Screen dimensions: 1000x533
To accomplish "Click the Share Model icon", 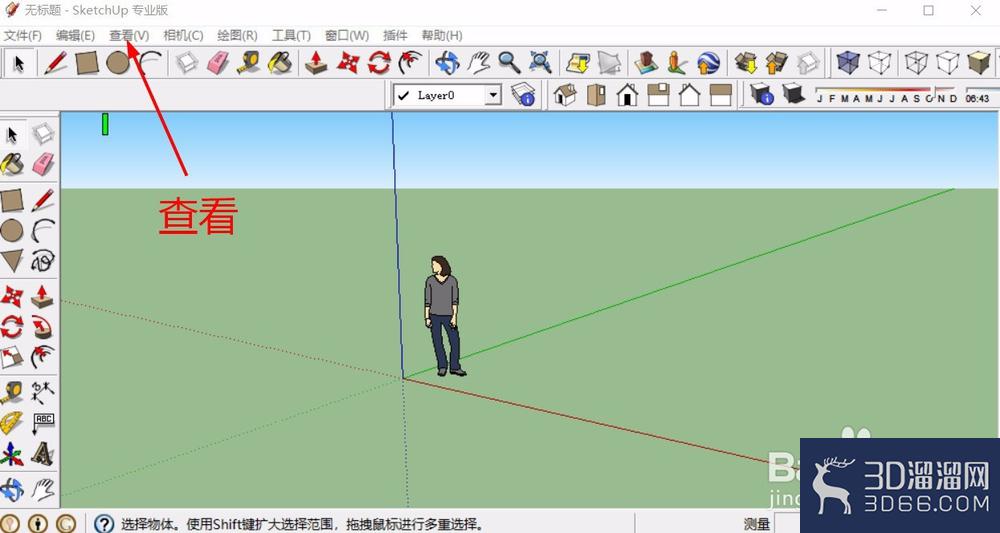I will pyautogui.click(x=776, y=62).
